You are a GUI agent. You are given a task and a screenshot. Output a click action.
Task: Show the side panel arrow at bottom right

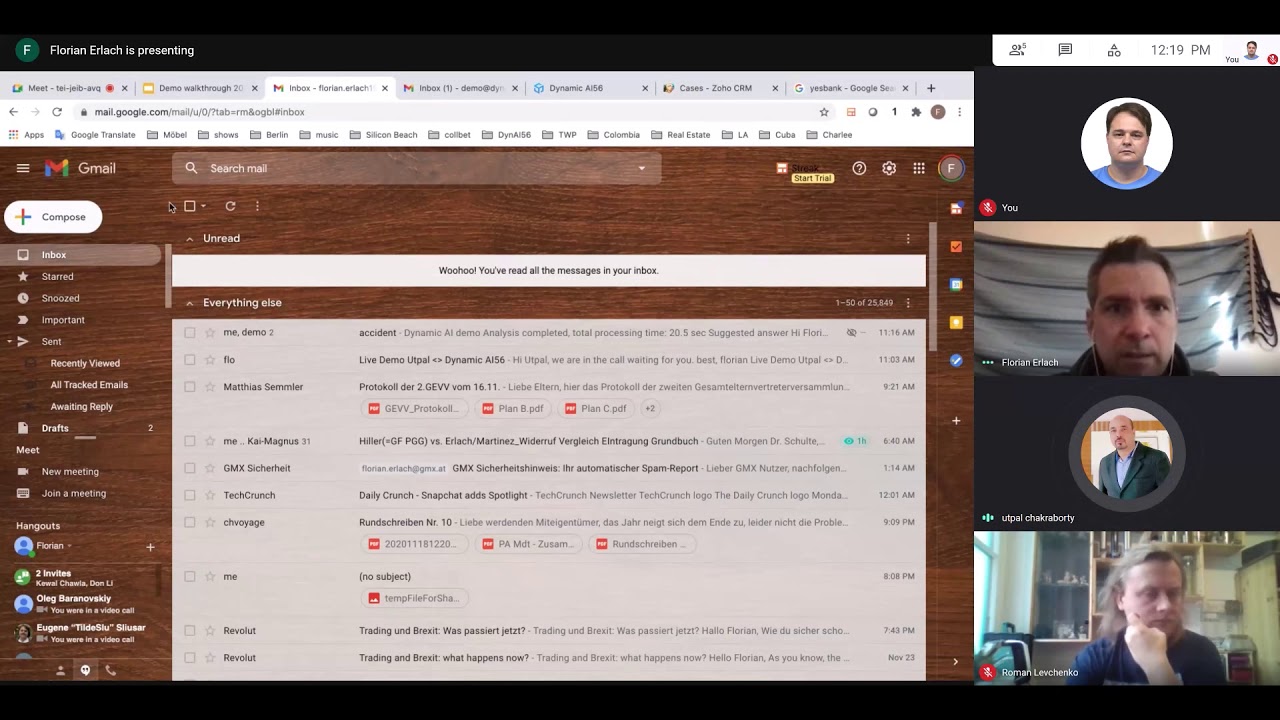[955, 661]
